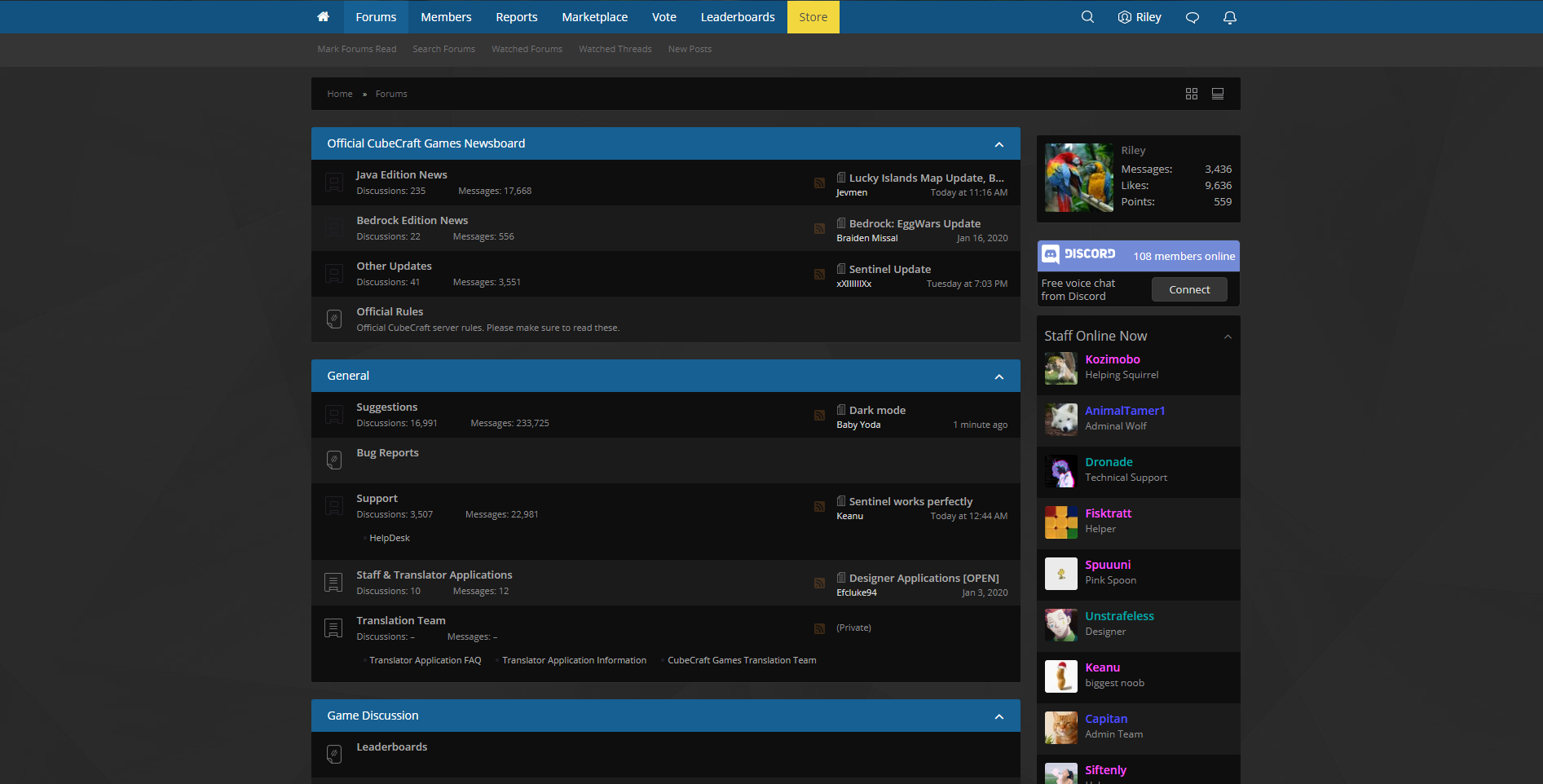Open RSS feed for Suggestions forum
1543x784 pixels.
coord(819,415)
